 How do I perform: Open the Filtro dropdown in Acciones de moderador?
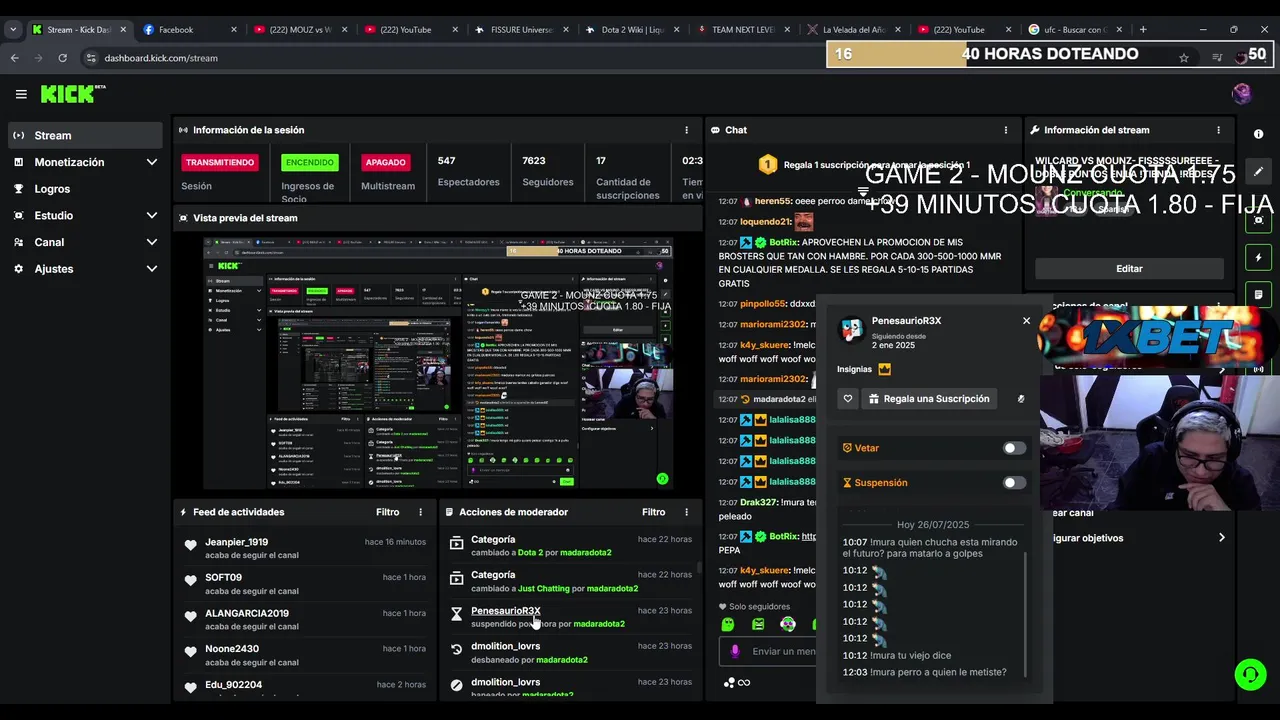pyautogui.click(x=654, y=512)
